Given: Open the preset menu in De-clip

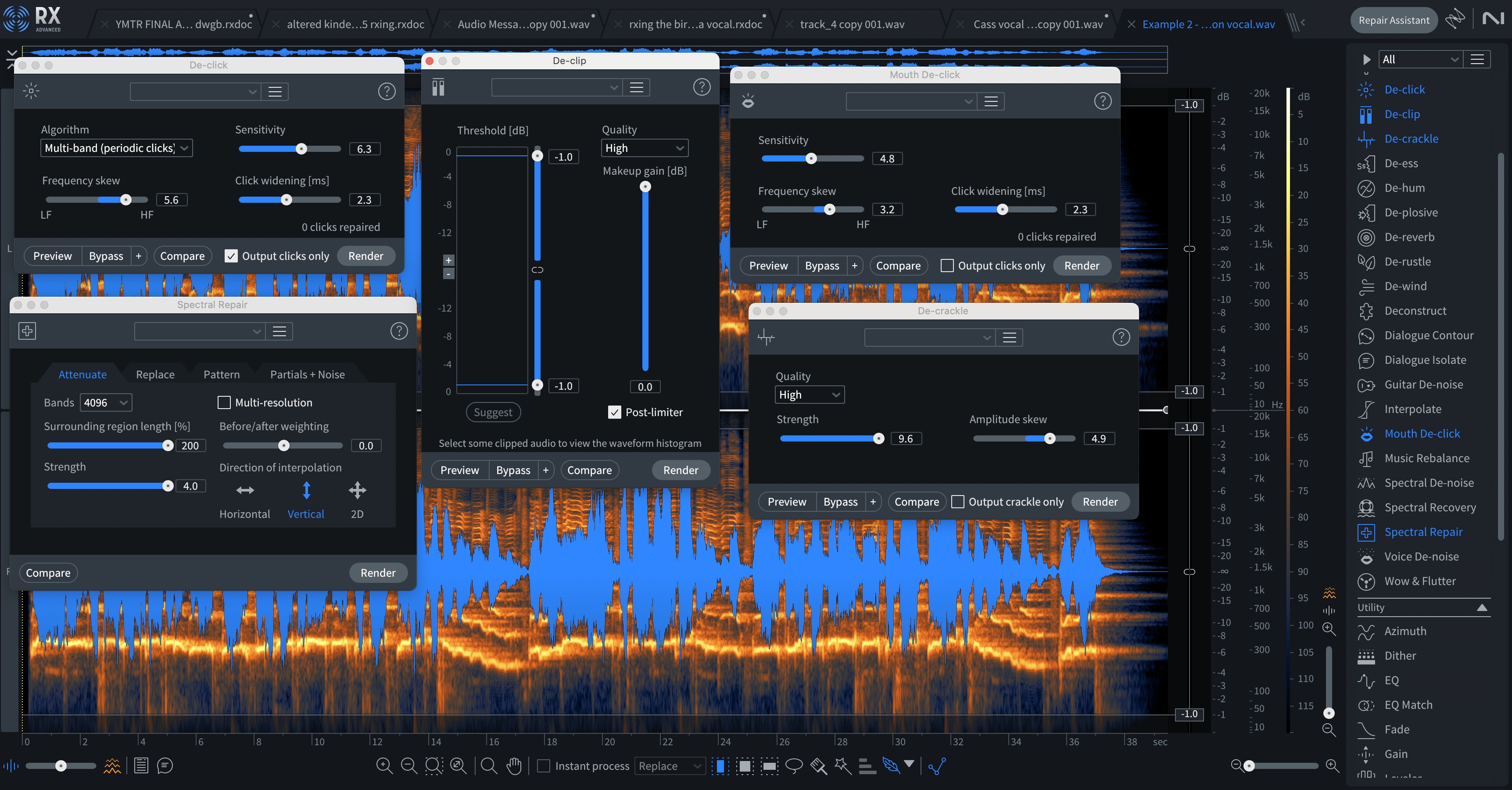Looking at the screenshot, I should coord(636,87).
